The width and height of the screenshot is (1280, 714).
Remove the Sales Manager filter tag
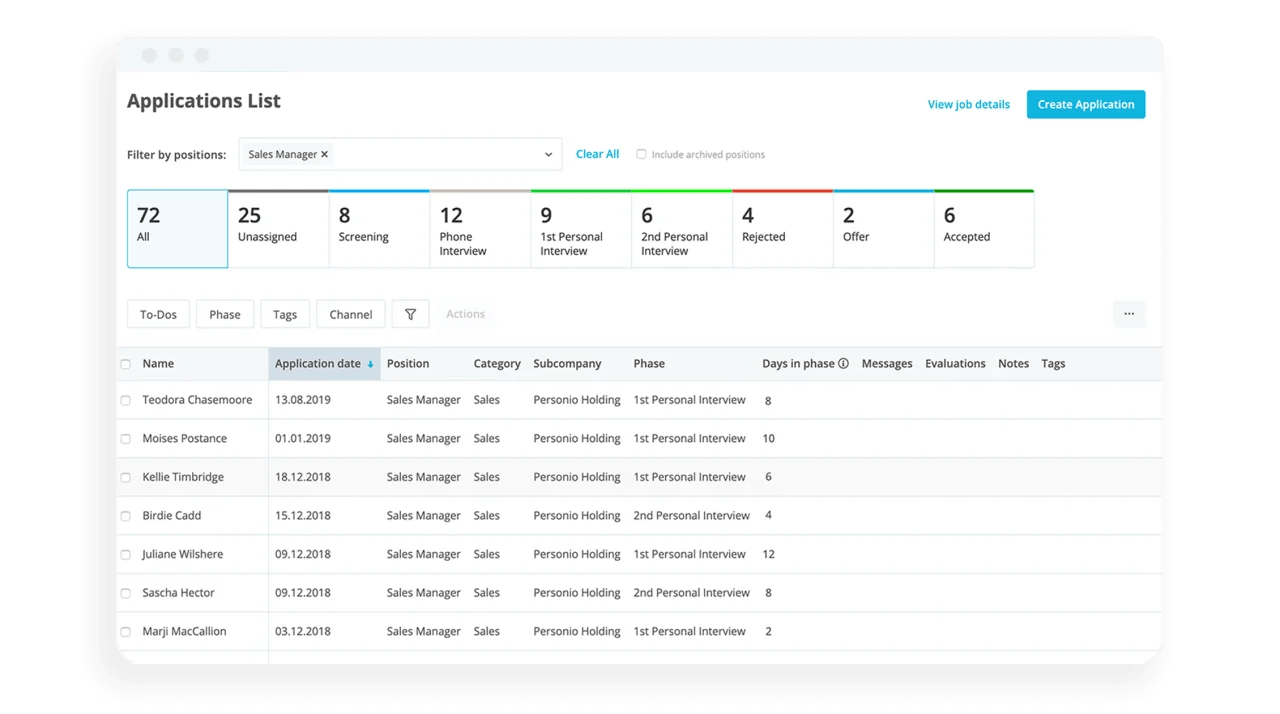[324, 155]
